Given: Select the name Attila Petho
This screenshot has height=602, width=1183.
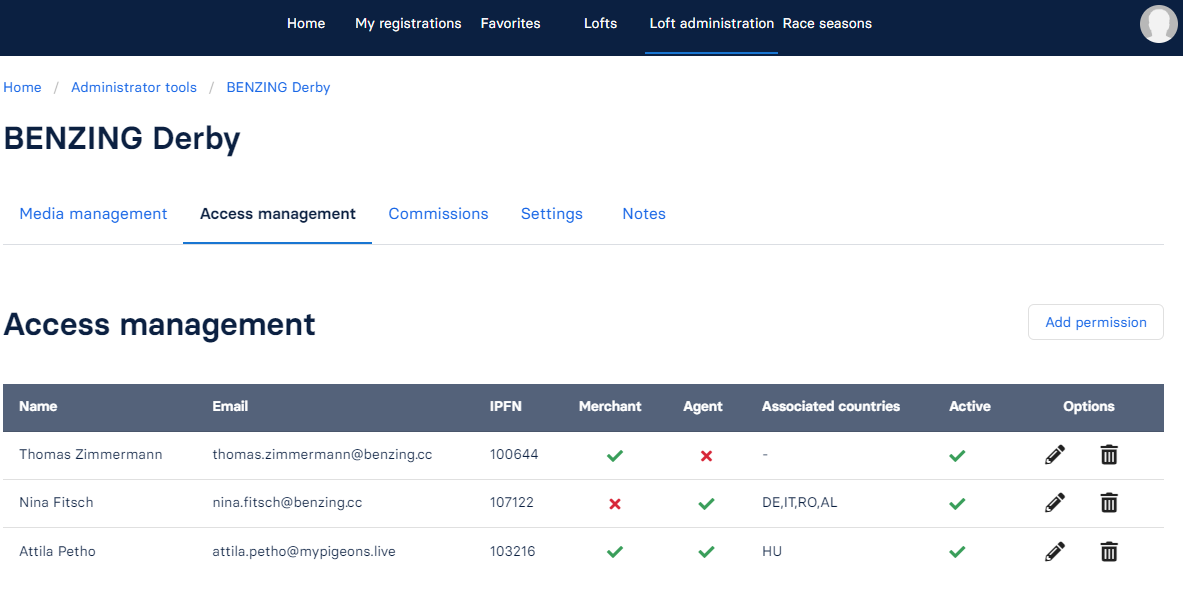Looking at the screenshot, I should click(x=57, y=551).
